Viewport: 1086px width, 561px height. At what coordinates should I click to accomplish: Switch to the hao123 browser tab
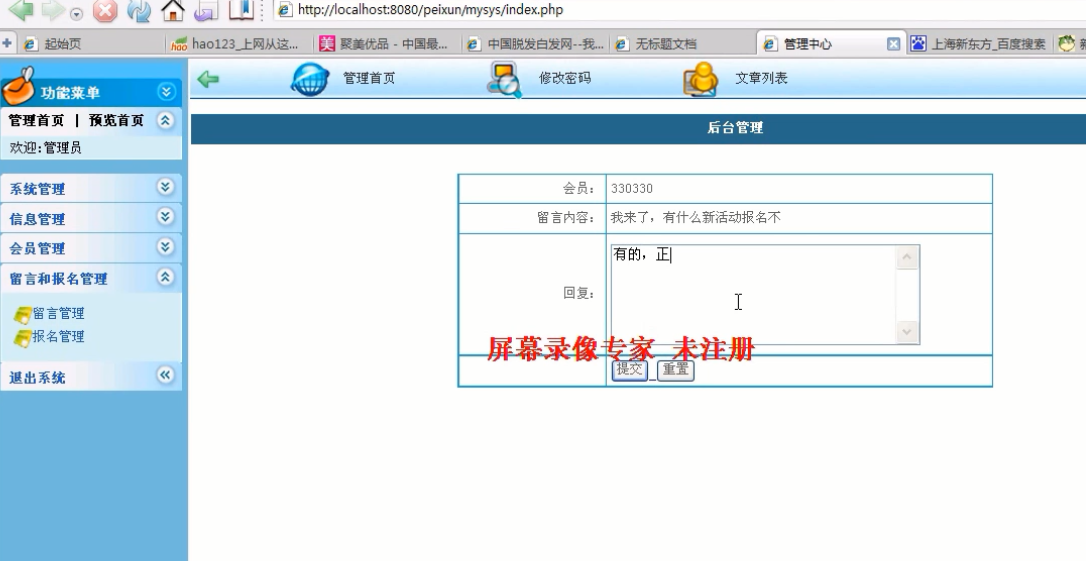pyautogui.click(x=240, y=44)
